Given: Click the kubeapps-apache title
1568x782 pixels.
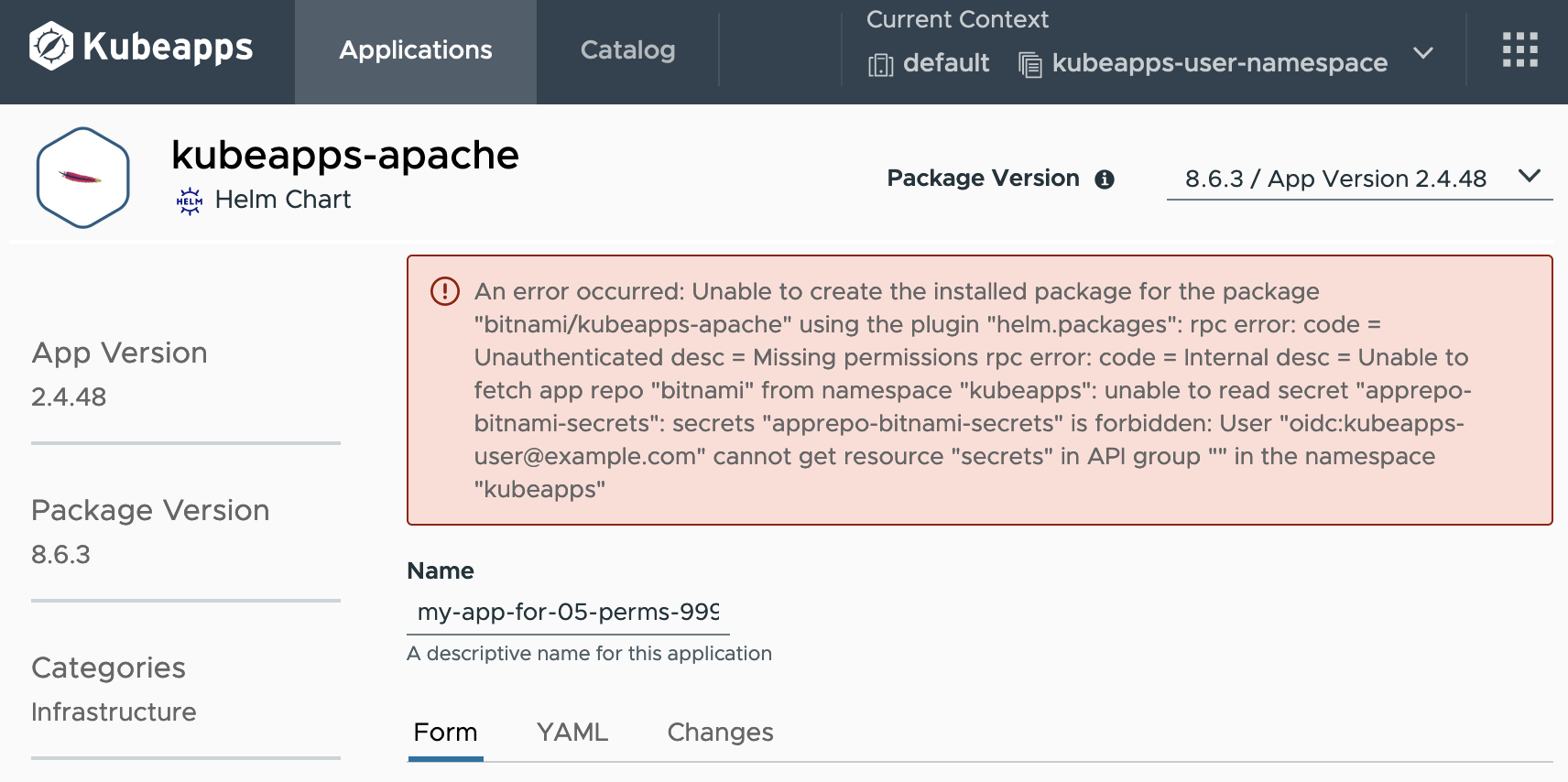Looking at the screenshot, I should [x=345, y=155].
